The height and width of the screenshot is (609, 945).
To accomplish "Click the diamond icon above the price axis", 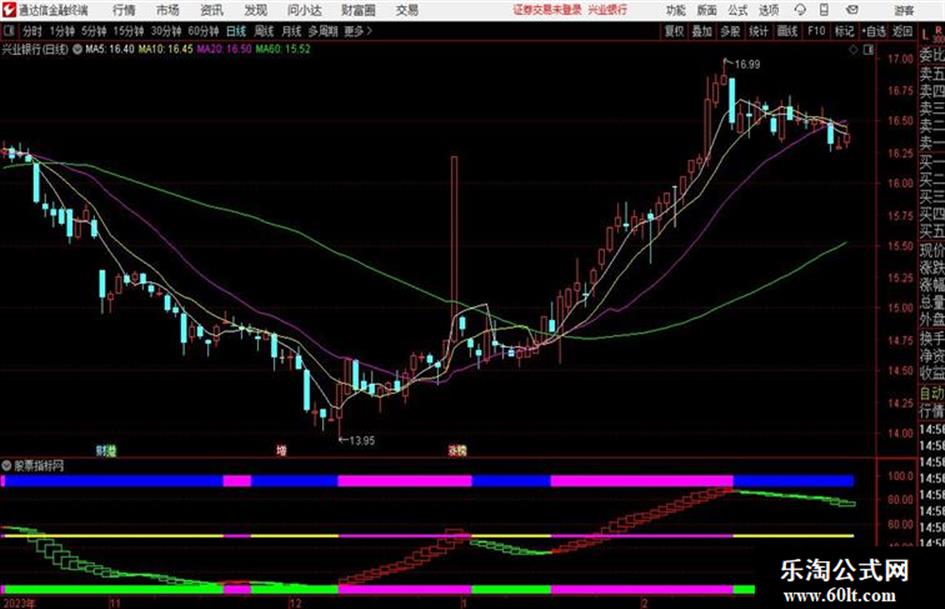I will (x=853, y=51).
